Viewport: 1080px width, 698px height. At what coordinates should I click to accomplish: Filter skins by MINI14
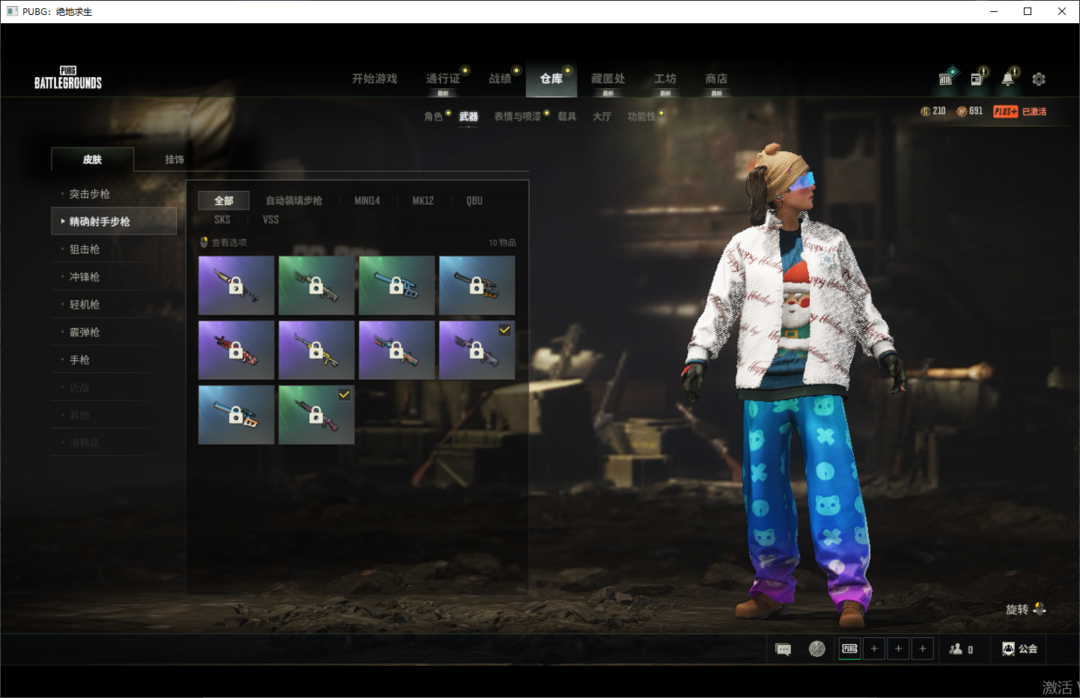(x=367, y=201)
